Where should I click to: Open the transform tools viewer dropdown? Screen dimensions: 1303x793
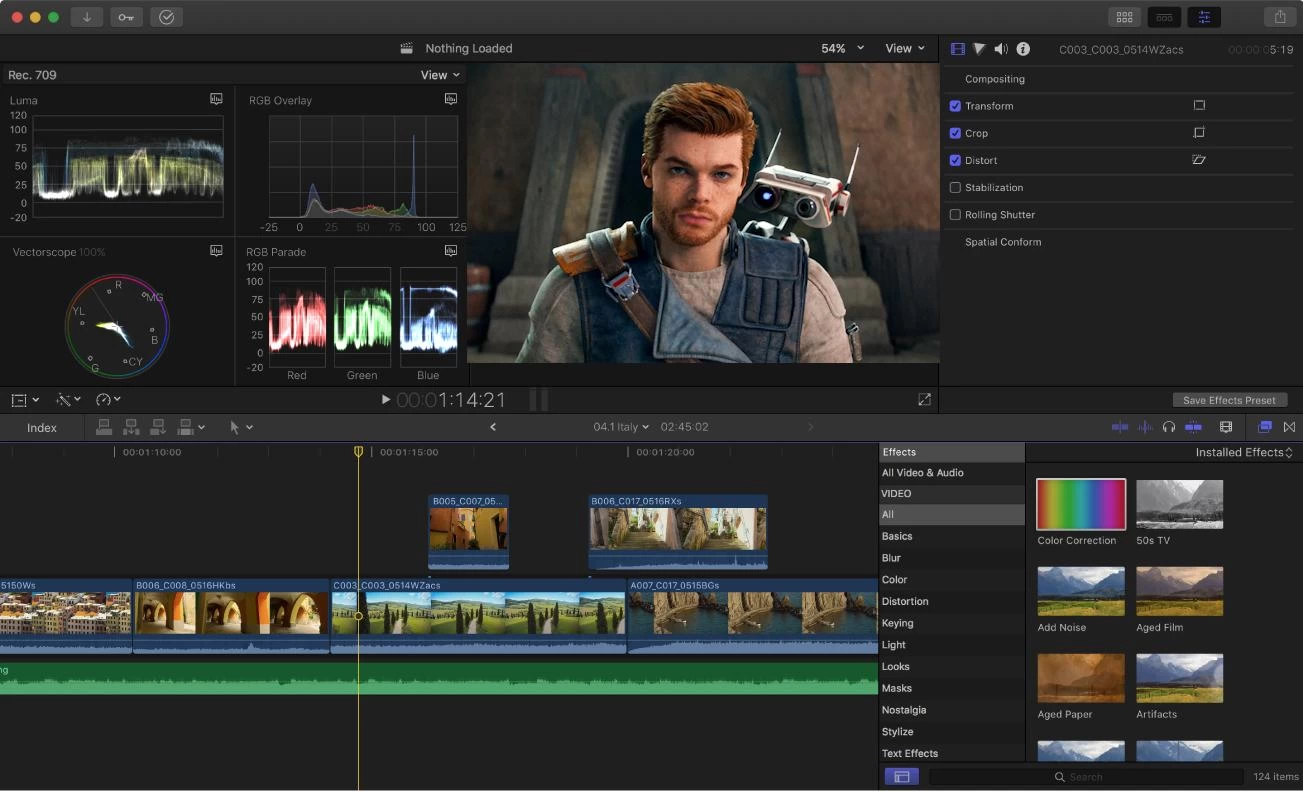26,399
